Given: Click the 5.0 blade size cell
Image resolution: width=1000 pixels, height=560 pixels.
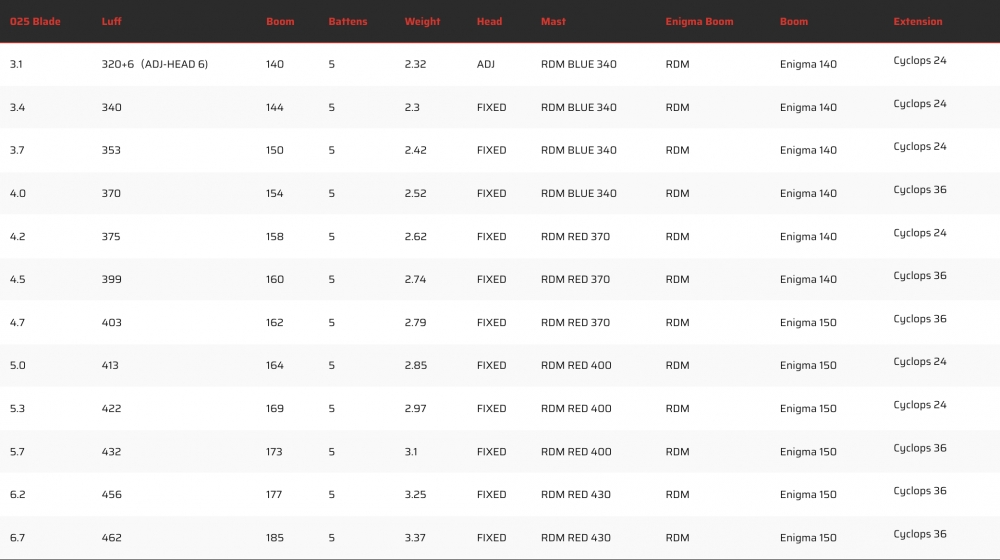Looking at the screenshot, I should click(17, 366).
